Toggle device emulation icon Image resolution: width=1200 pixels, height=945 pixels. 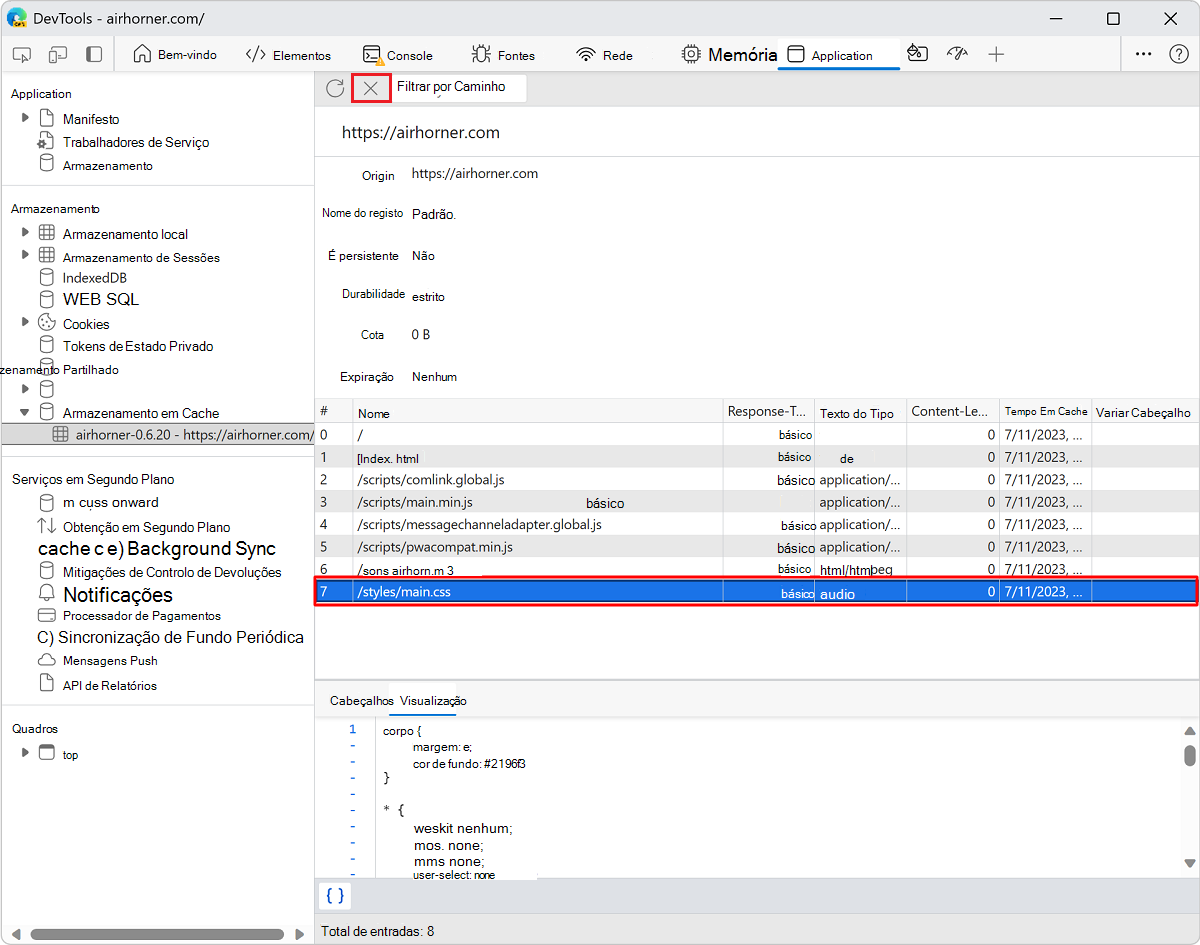(x=58, y=55)
